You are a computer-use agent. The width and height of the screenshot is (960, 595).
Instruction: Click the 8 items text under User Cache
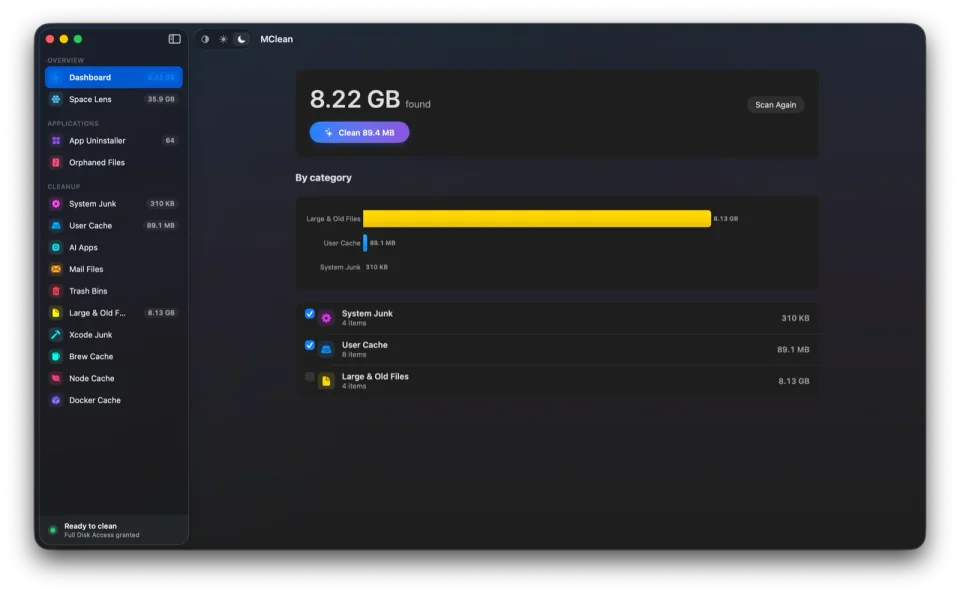pos(354,354)
